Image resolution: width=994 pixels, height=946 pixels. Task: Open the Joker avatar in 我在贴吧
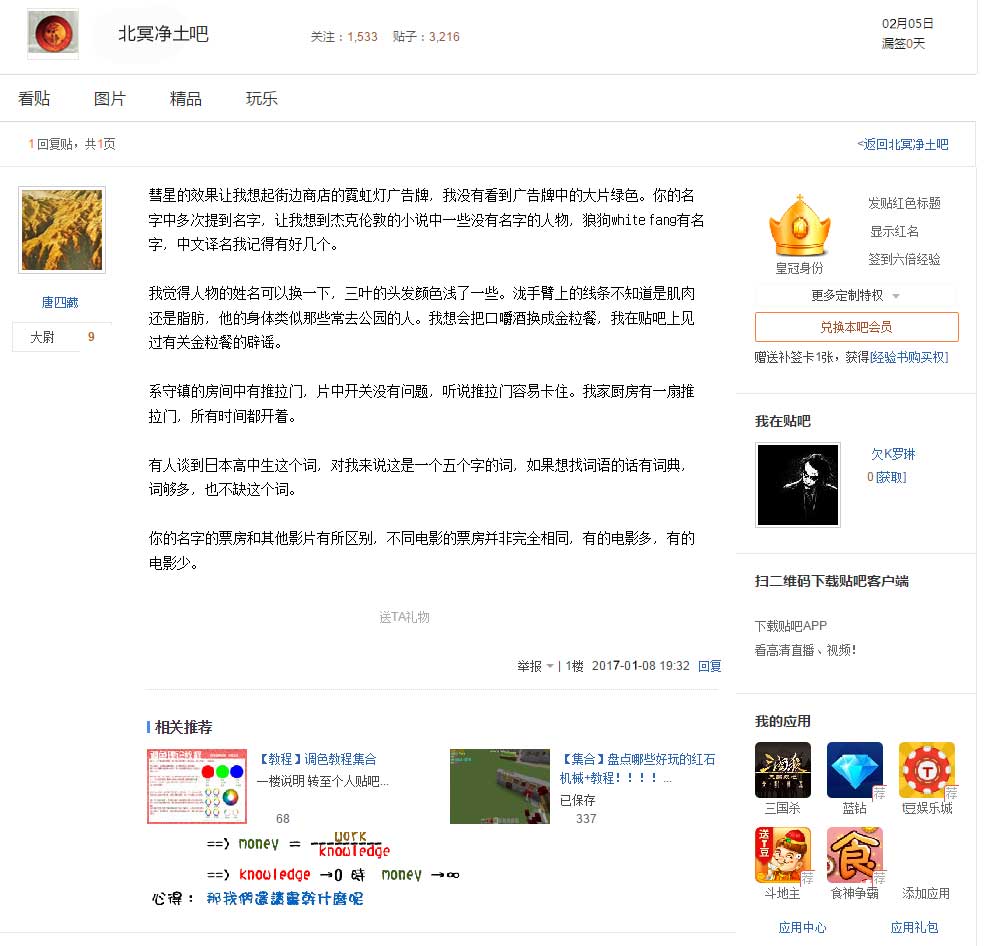[x=798, y=484]
